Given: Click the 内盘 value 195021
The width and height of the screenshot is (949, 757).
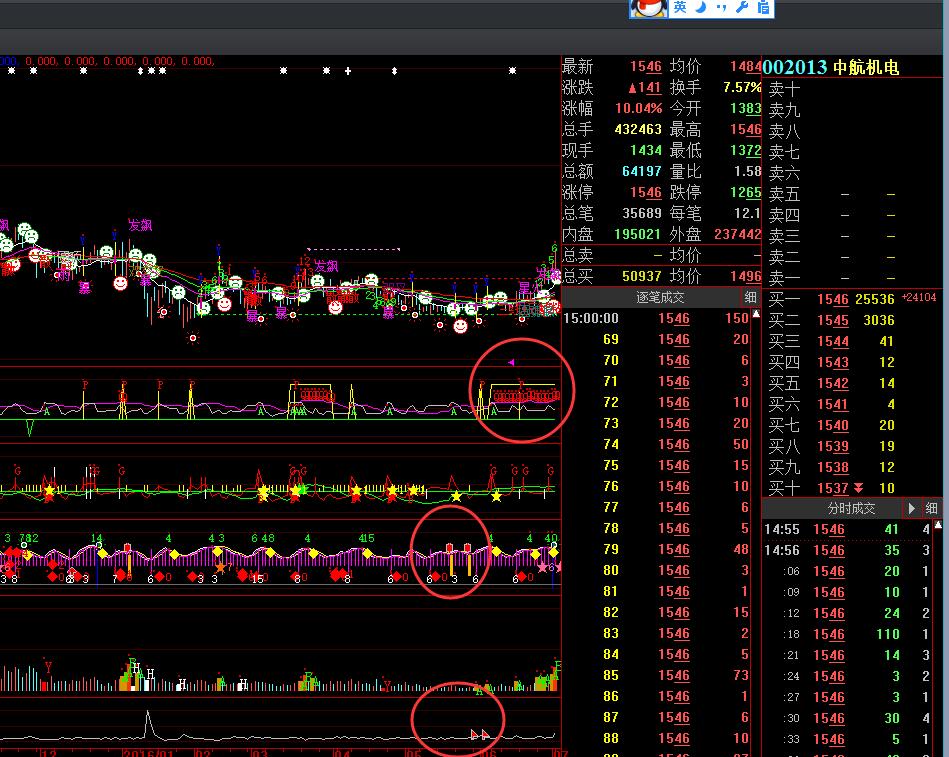Looking at the screenshot, I should pyautogui.click(x=638, y=234).
